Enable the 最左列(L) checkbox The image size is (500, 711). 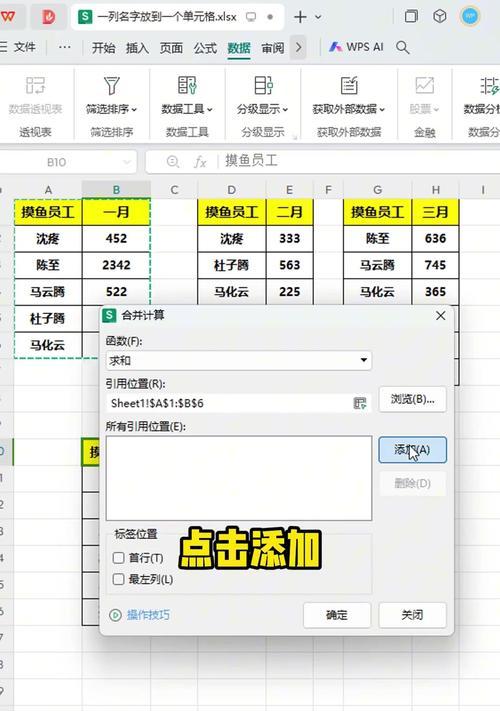pos(118,579)
